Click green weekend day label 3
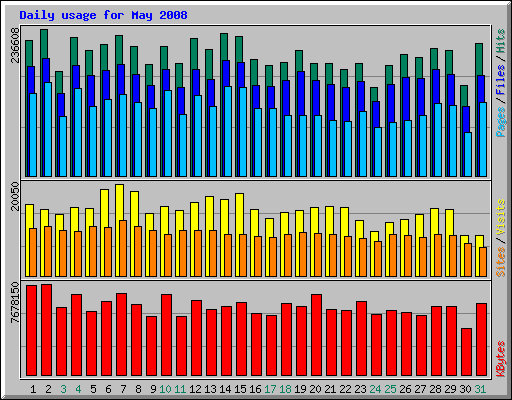This screenshot has height=400, width=512. tap(63, 389)
